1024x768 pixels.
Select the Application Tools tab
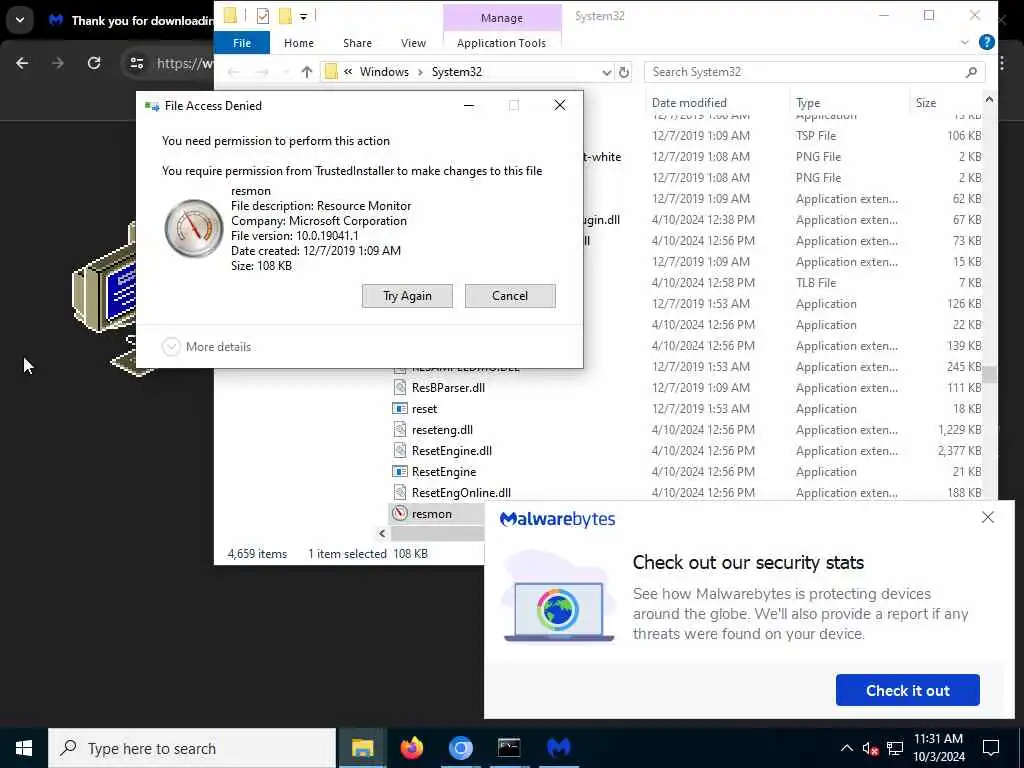pyautogui.click(x=501, y=43)
